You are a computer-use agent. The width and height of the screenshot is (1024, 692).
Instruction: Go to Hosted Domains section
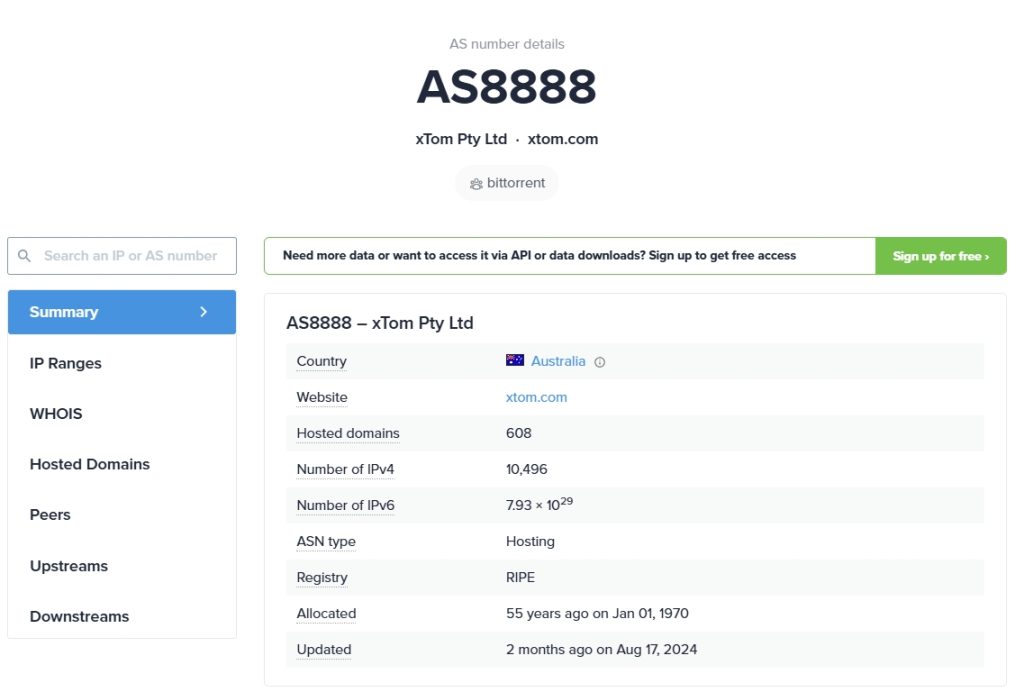coord(122,464)
